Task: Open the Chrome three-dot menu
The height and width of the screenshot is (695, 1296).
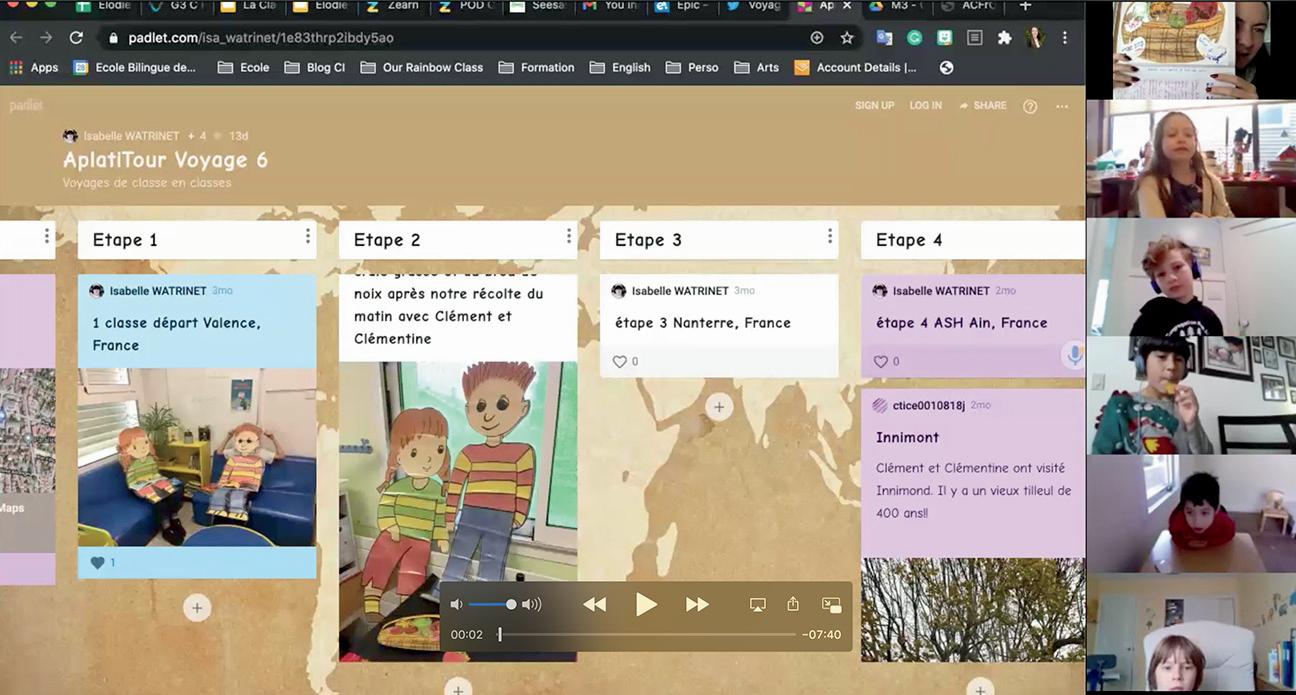Action: [1064, 37]
